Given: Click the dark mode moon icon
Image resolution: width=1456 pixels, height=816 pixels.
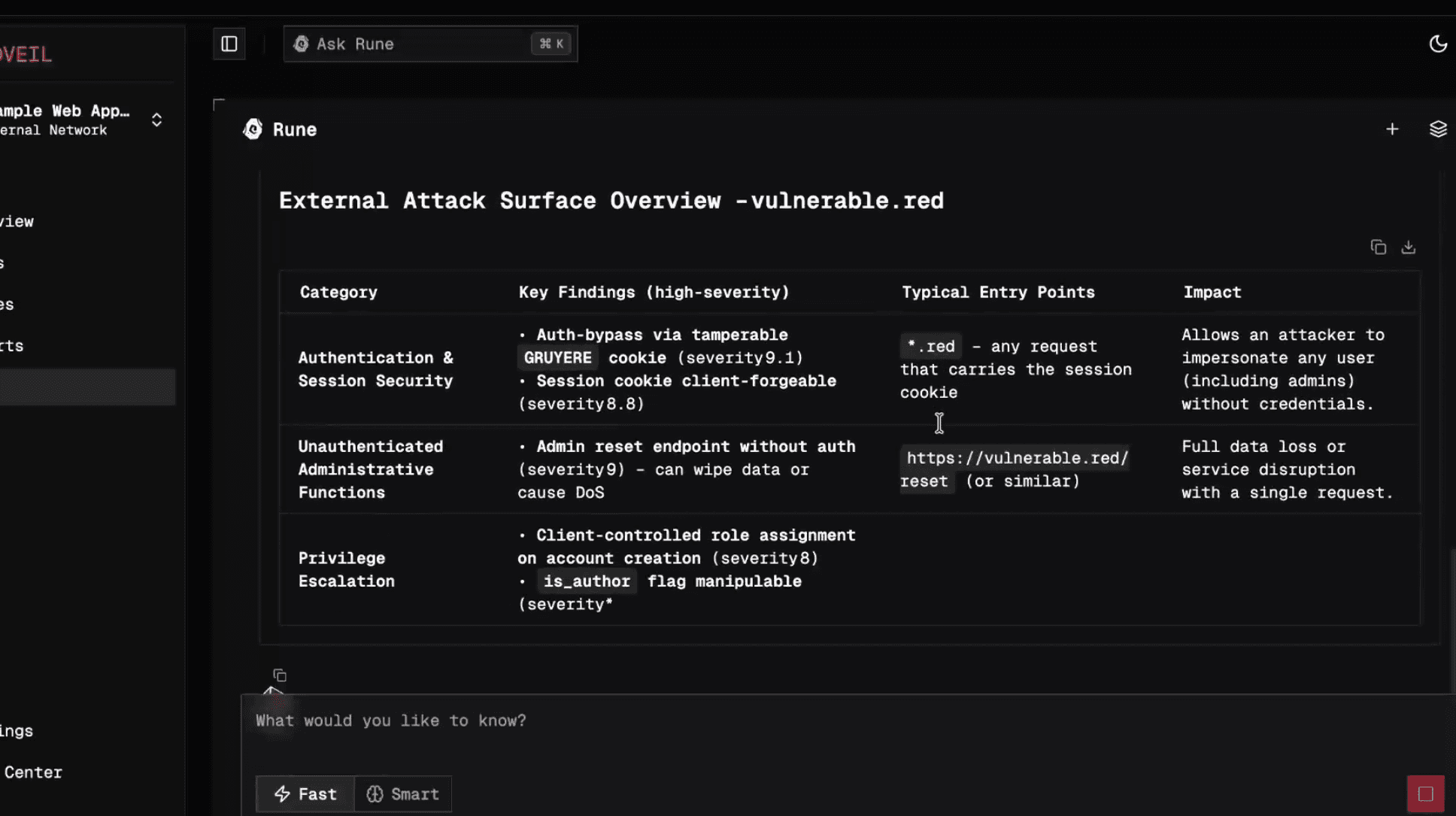Looking at the screenshot, I should pyautogui.click(x=1437, y=44).
